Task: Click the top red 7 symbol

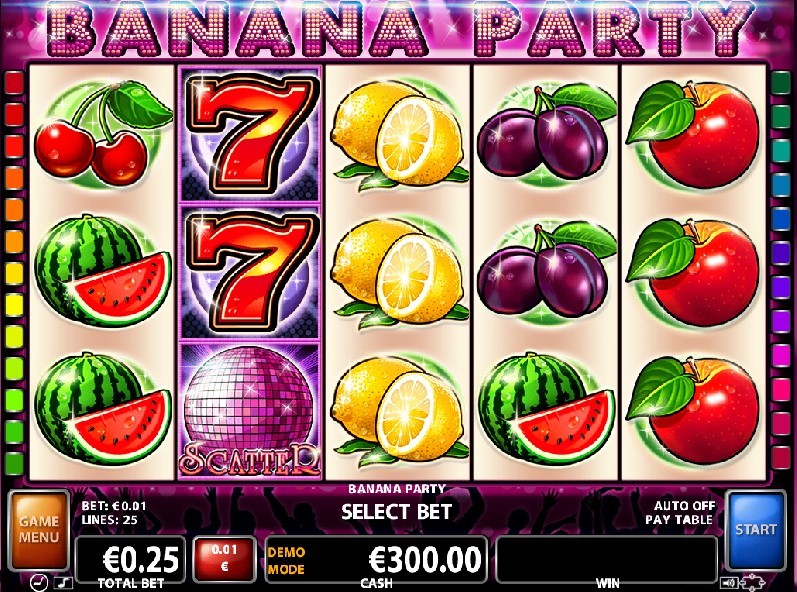Action: click(250, 134)
